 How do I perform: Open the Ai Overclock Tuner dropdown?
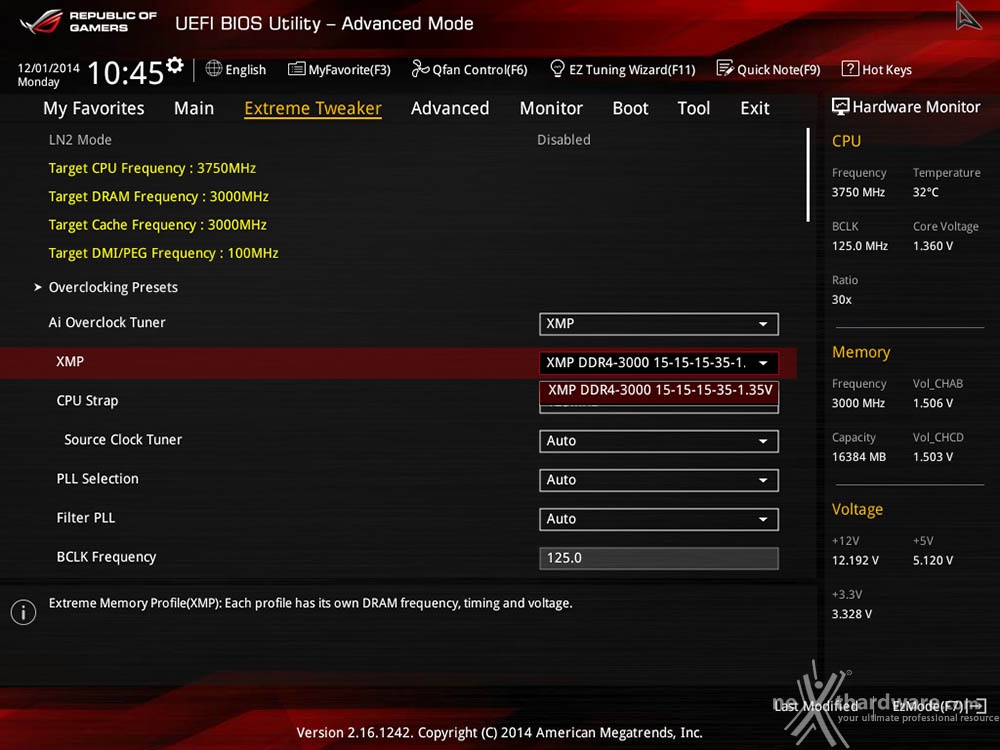pos(658,324)
